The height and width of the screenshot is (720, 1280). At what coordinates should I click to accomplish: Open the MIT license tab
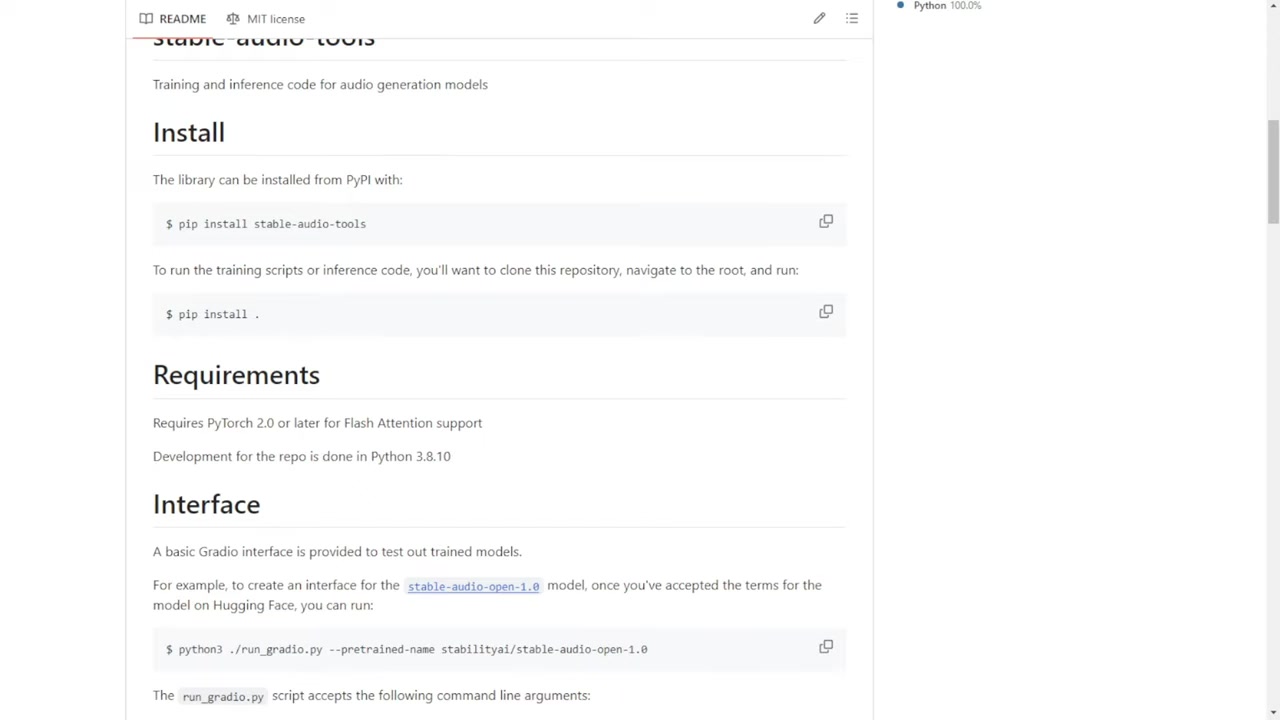[x=265, y=19]
